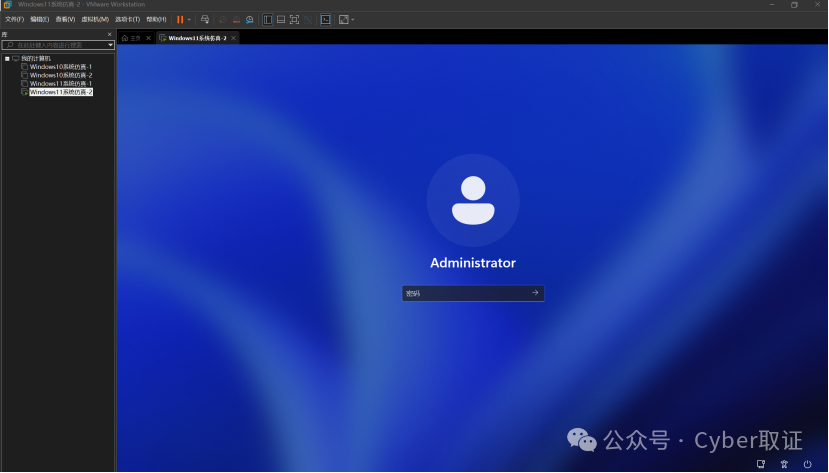
Task: Click the Unity mode icon
Action: pyautogui.click(x=308, y=20)
